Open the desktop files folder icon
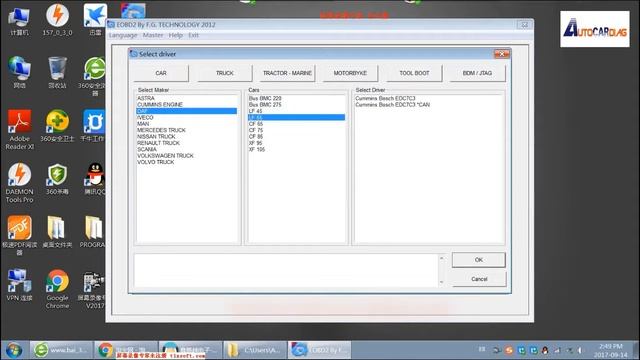Screen dimensions: 640x360 tap(57, 232)
